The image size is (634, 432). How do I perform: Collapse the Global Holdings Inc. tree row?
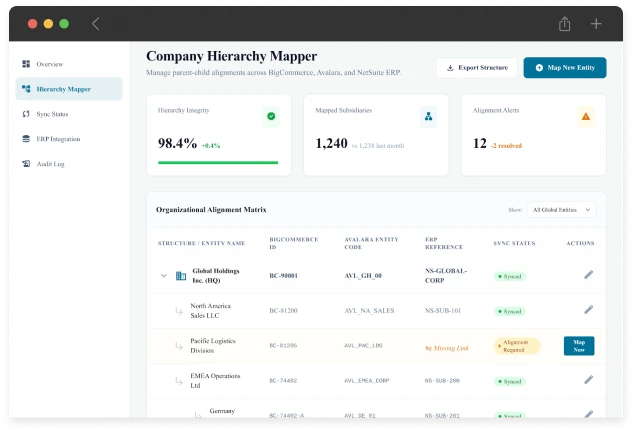pos(164,276)
